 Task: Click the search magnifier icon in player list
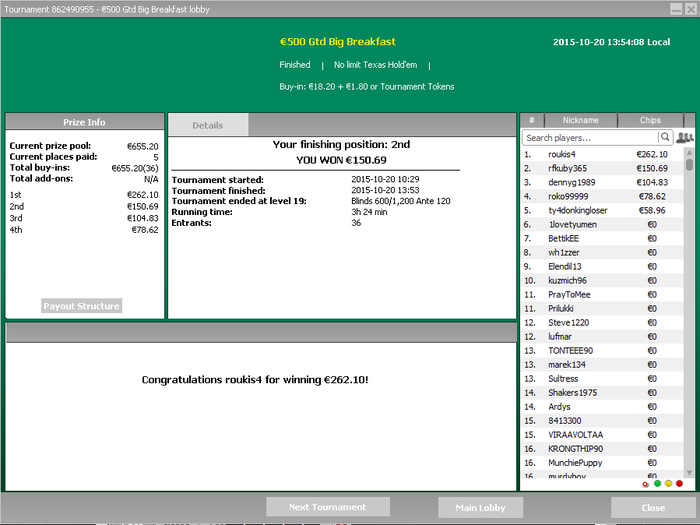[665, 137]
